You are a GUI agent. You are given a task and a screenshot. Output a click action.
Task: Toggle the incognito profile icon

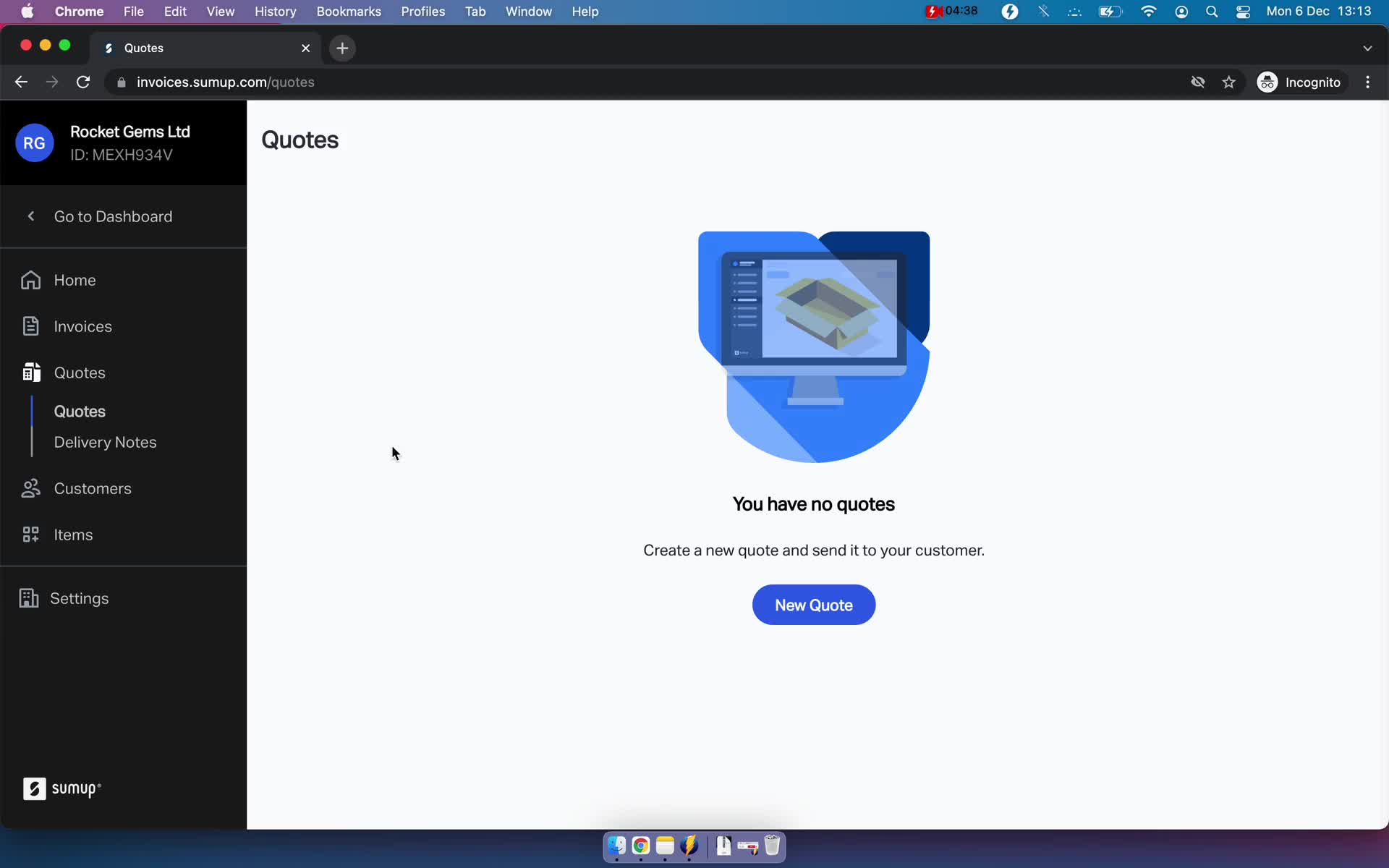coord(1266,82)
